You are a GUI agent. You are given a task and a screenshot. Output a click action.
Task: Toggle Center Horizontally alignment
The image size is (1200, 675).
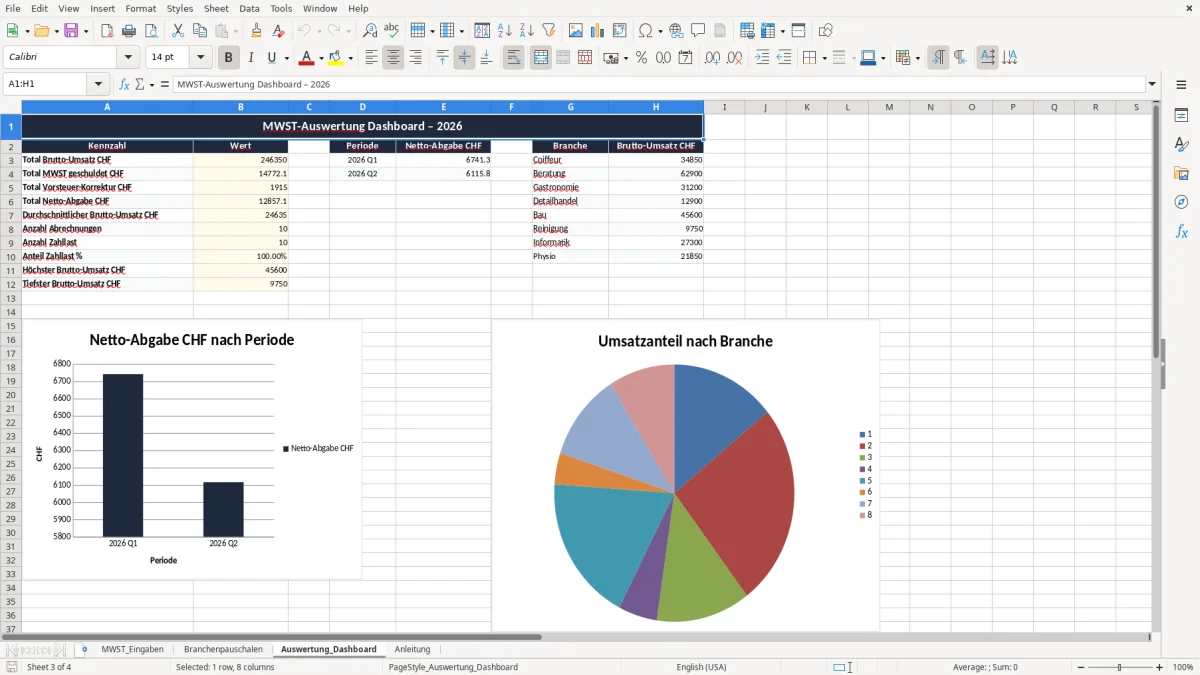pos(393,58)
